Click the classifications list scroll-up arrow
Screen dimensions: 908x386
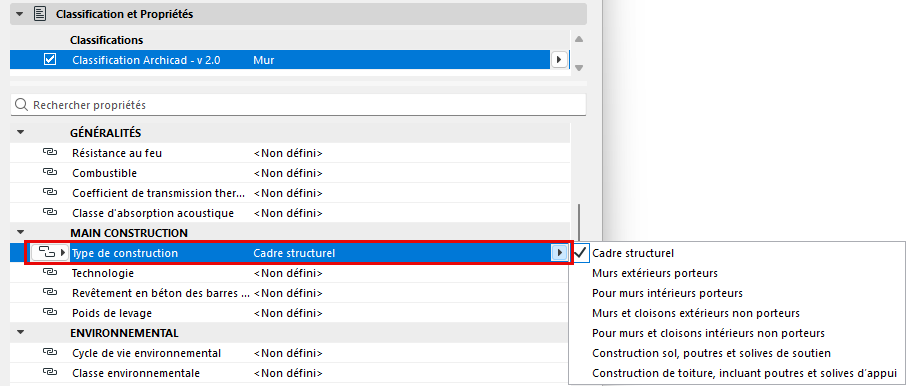[579, 39]
